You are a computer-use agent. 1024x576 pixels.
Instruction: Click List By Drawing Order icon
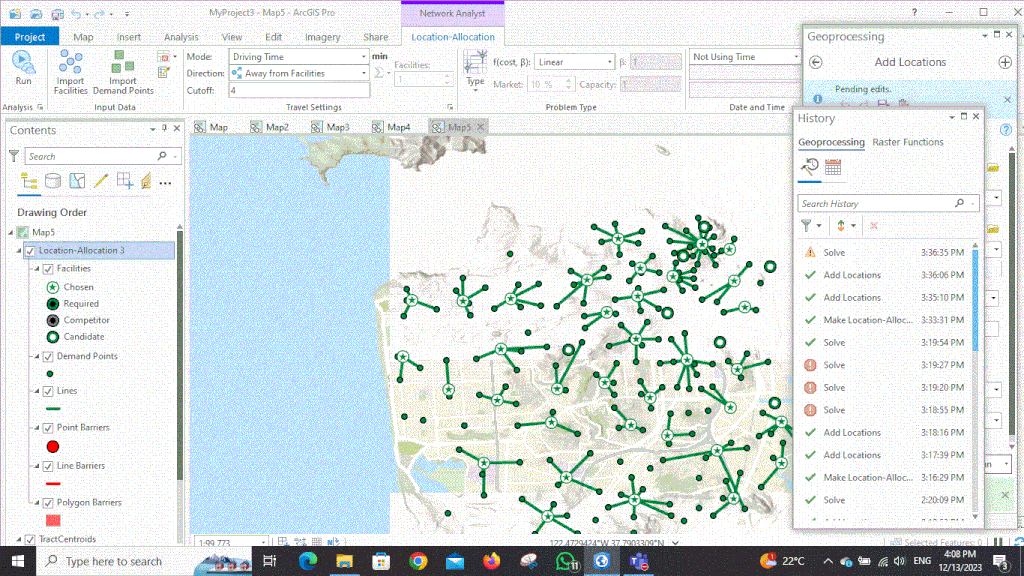pos(29,181)
